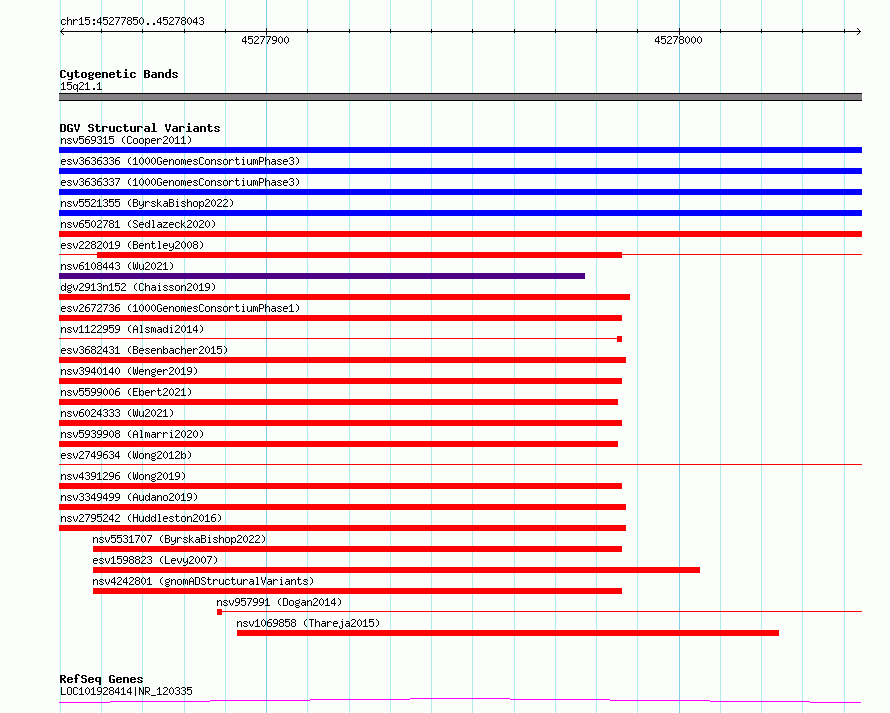The width and height of the screenshot is (890, 713).
Task: Click the left arrowhead of the ruler
Action: [x=62, y=32]
